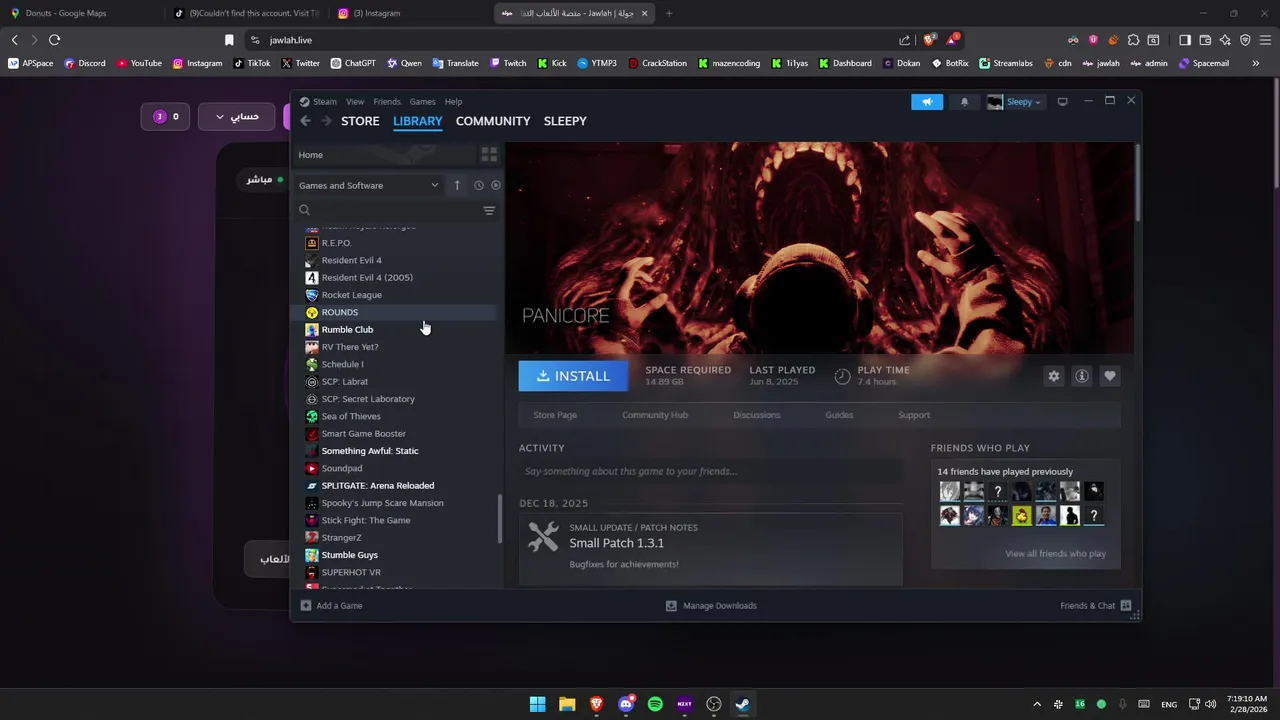1280x720 pixels.
Task: Reload the browser page
Action: (x=54, y=40)
